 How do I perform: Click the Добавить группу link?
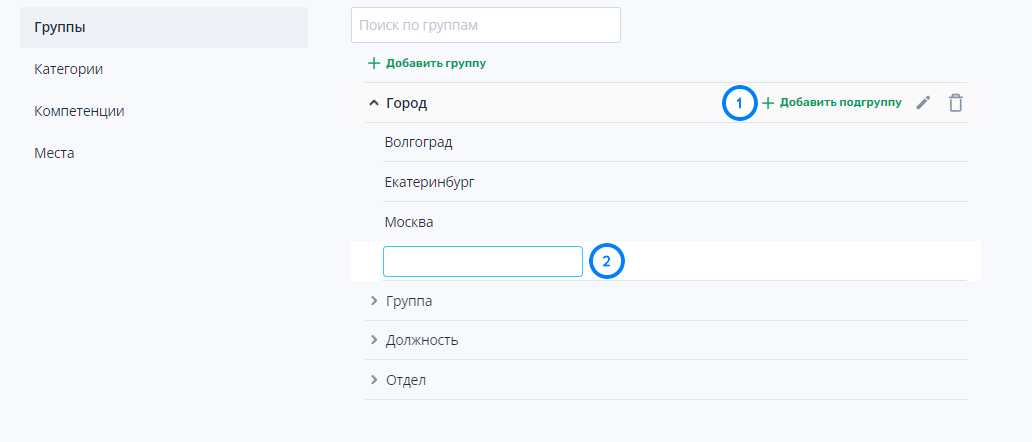pos(436,63)
